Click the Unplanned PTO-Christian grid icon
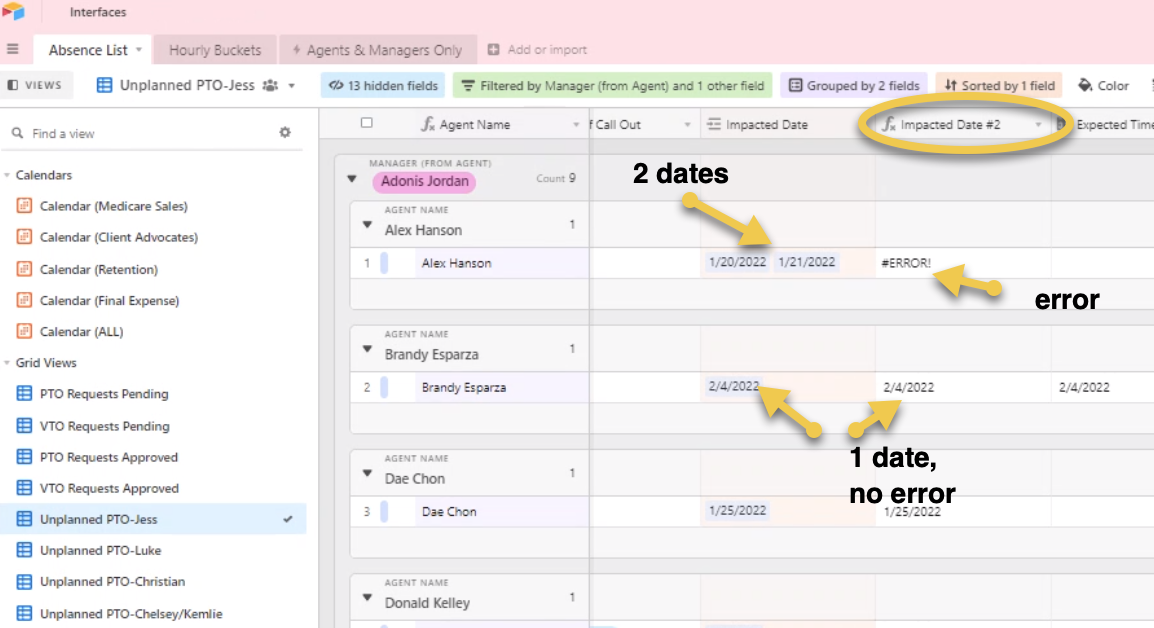Viewport: 1154px width, 628px height. tap(24, 582)
